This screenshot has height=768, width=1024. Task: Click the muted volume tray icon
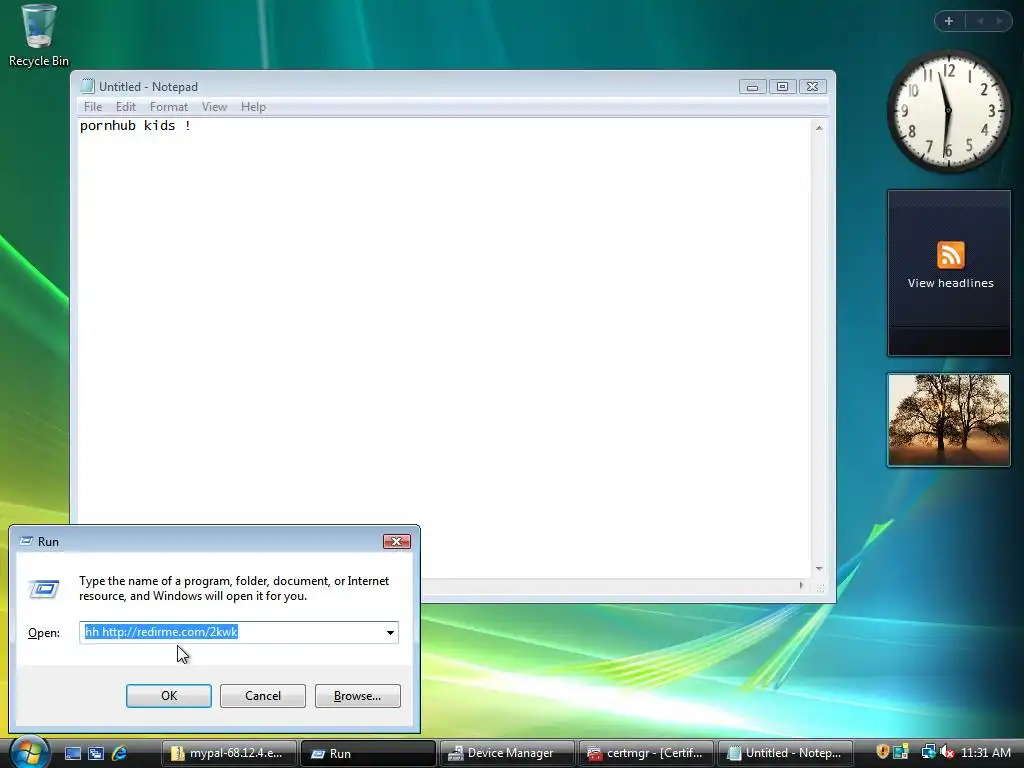pyautogui.click(x=946, y=752)
